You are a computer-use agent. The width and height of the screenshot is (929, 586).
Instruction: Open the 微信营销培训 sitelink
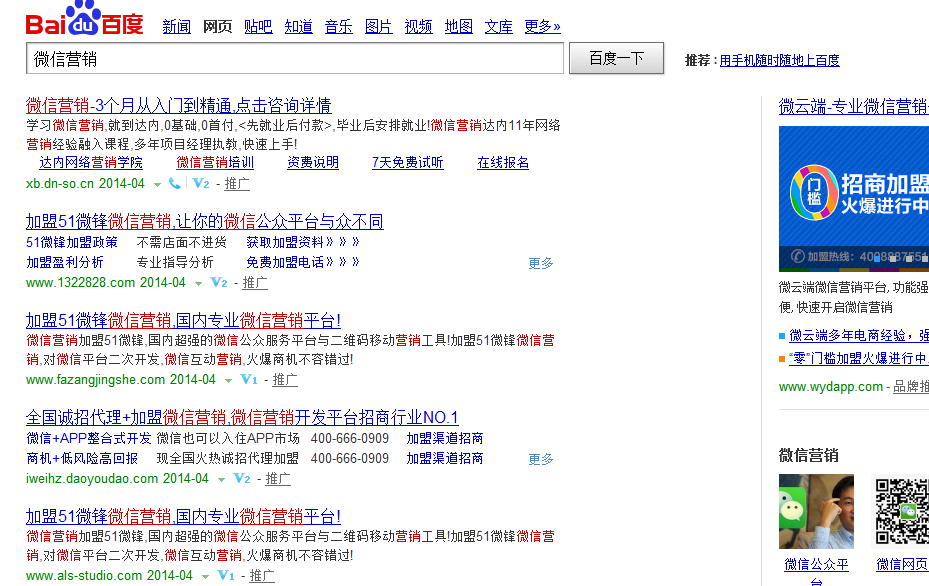pos(215,162)
